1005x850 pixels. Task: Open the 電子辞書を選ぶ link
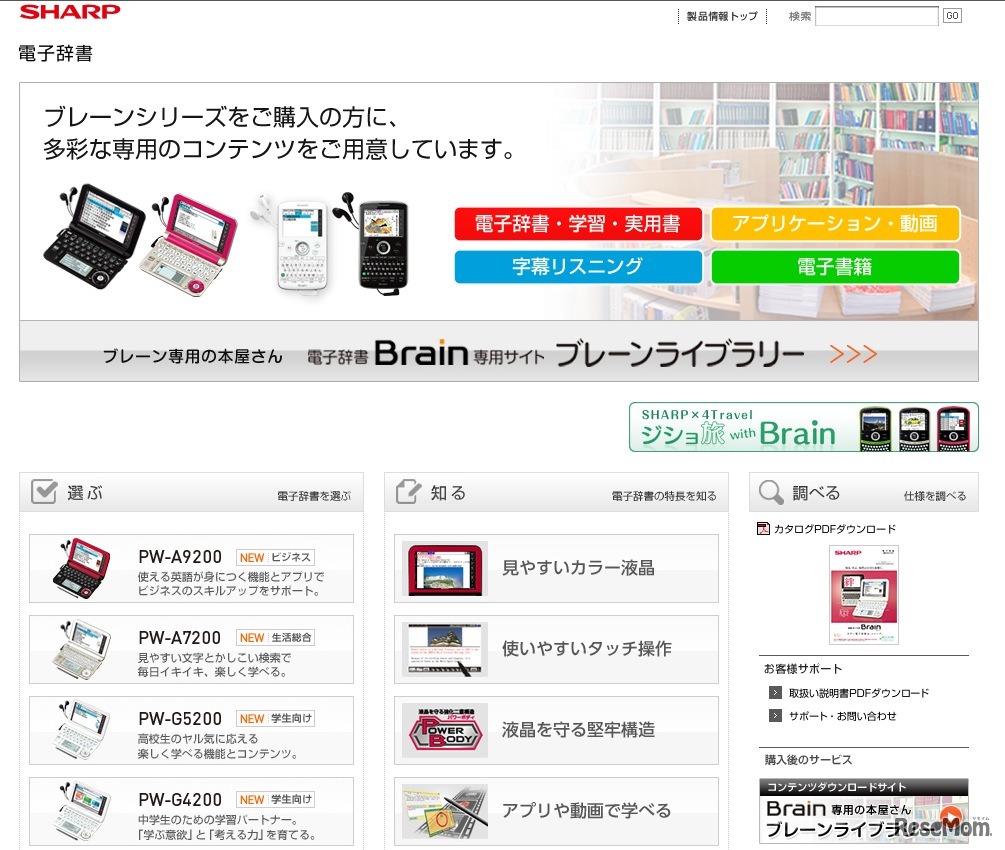(314, 496)
